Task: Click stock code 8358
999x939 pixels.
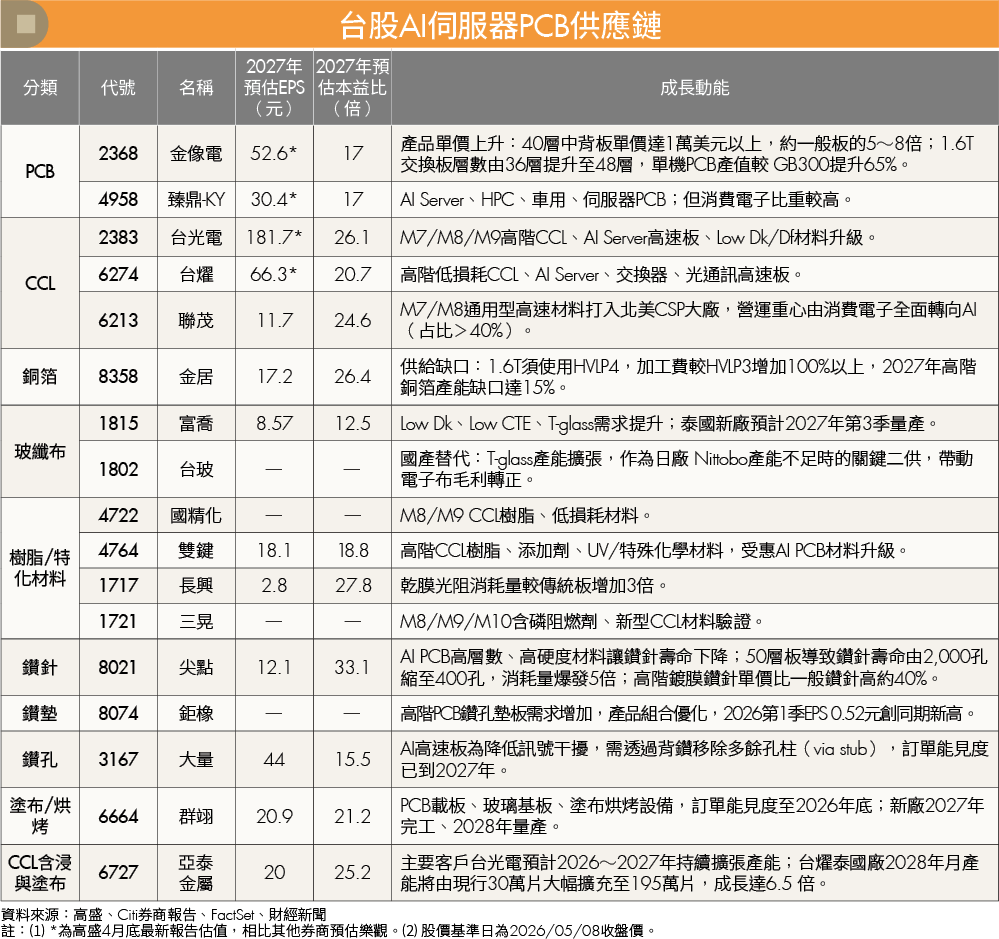Action: pyautogui.click(x=118, y=376)
